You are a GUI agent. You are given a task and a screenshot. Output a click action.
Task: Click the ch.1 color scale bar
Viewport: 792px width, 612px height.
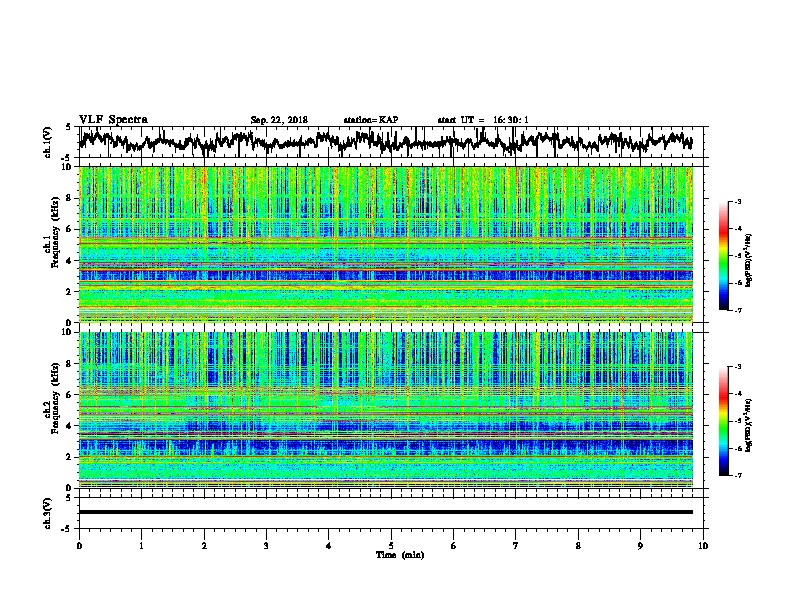[724, 256]
